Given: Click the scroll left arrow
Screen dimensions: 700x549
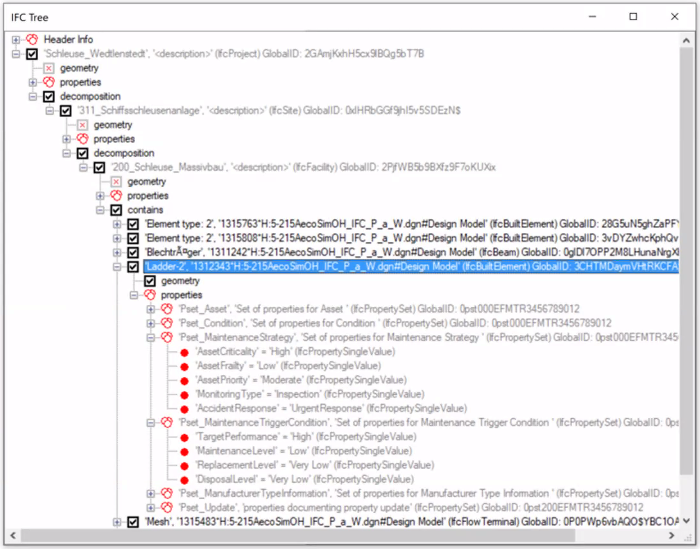Looking at the screenshot, I should click(x=13, y=535).
